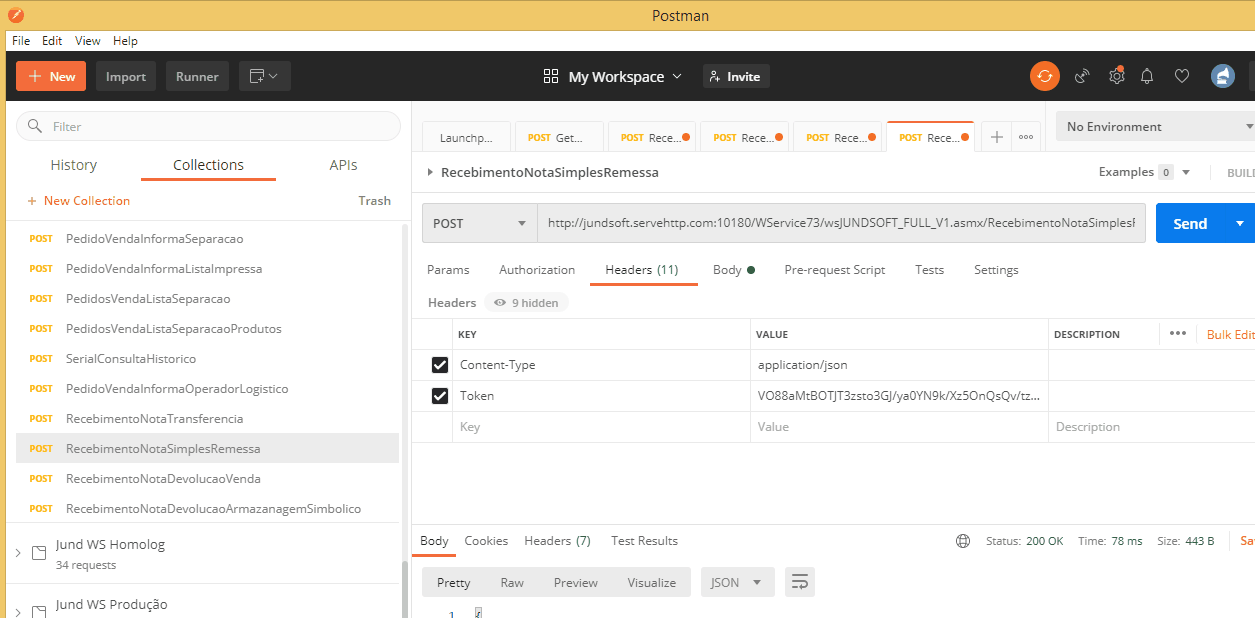Toggle word wrap icon in response body

(799, 582)
